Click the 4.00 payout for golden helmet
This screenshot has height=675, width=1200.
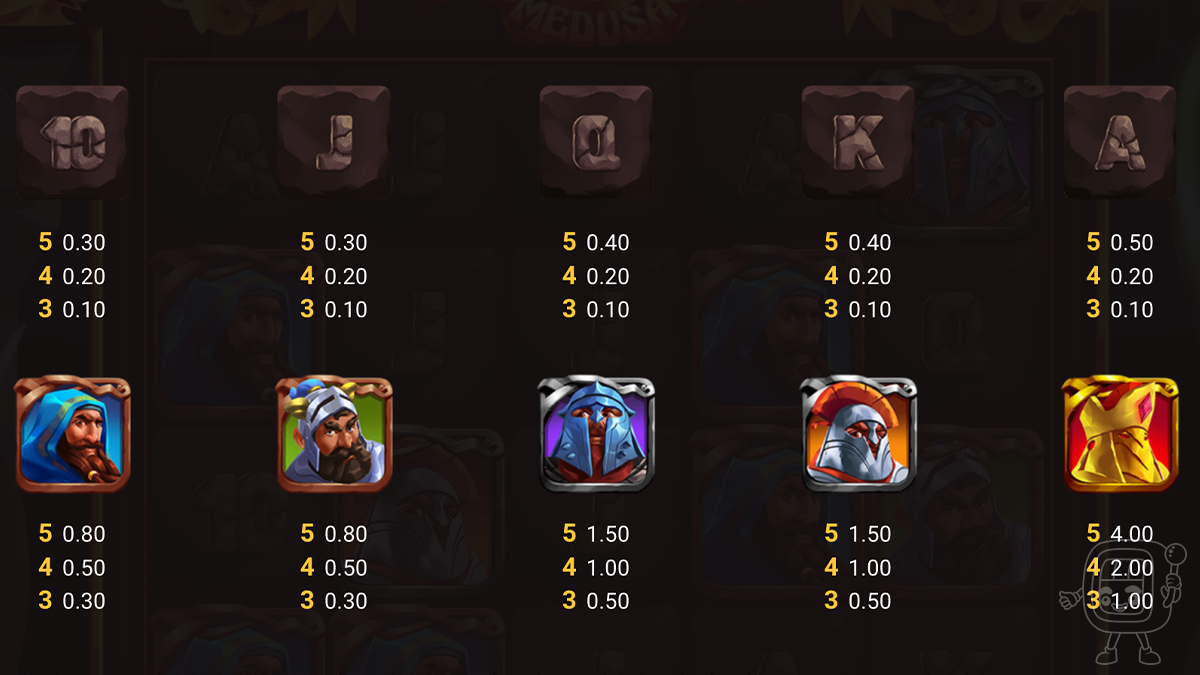(x=1132, y=534)
